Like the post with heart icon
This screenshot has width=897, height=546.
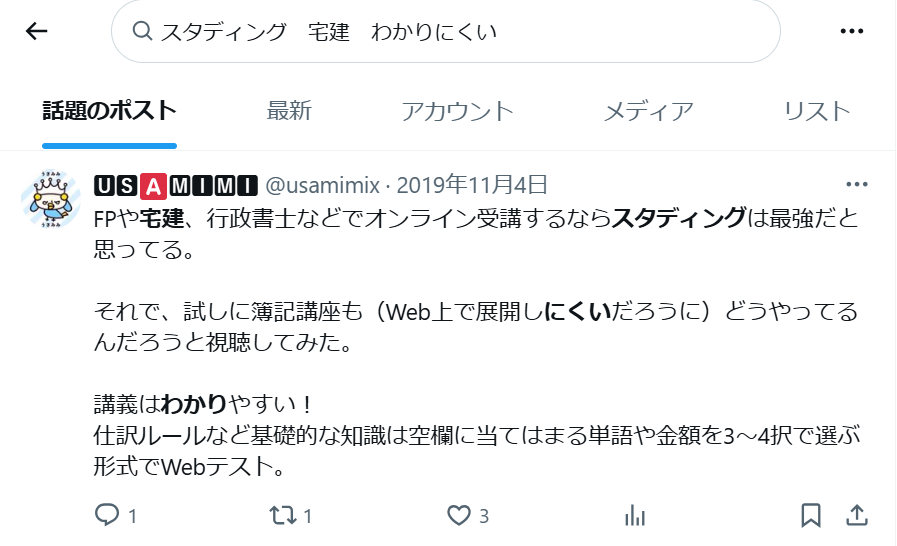pyautogui.click(x=467, y=516)
